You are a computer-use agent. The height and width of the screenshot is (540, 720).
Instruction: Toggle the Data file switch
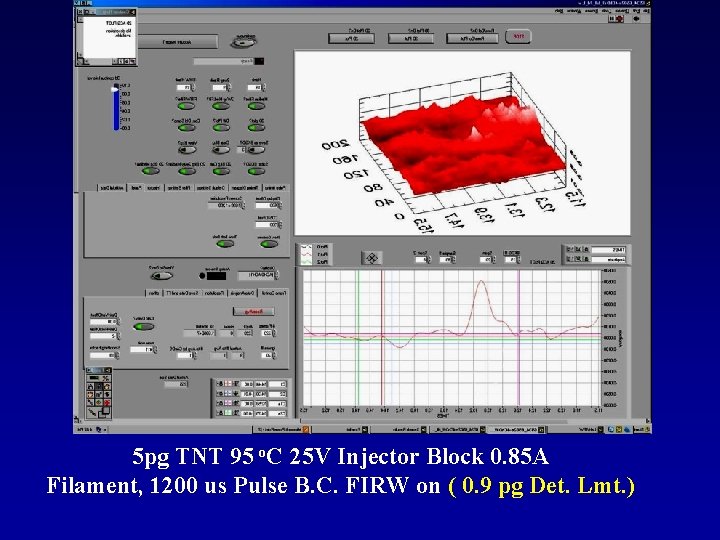coord(221,150)
